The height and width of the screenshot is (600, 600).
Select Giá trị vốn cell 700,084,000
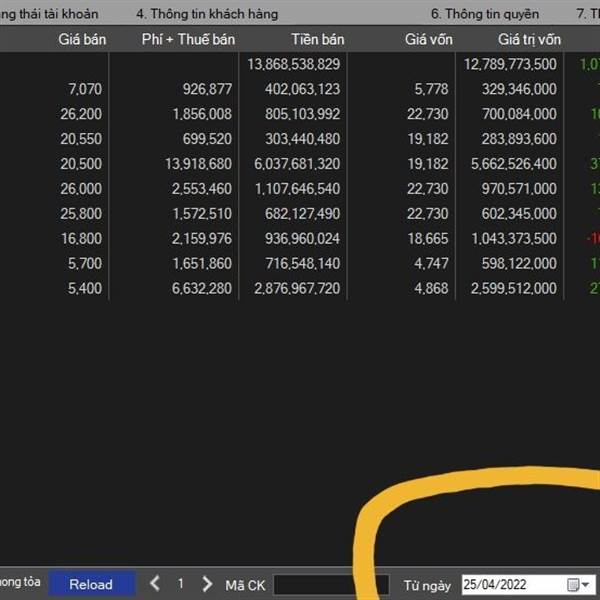coord(519,114)
